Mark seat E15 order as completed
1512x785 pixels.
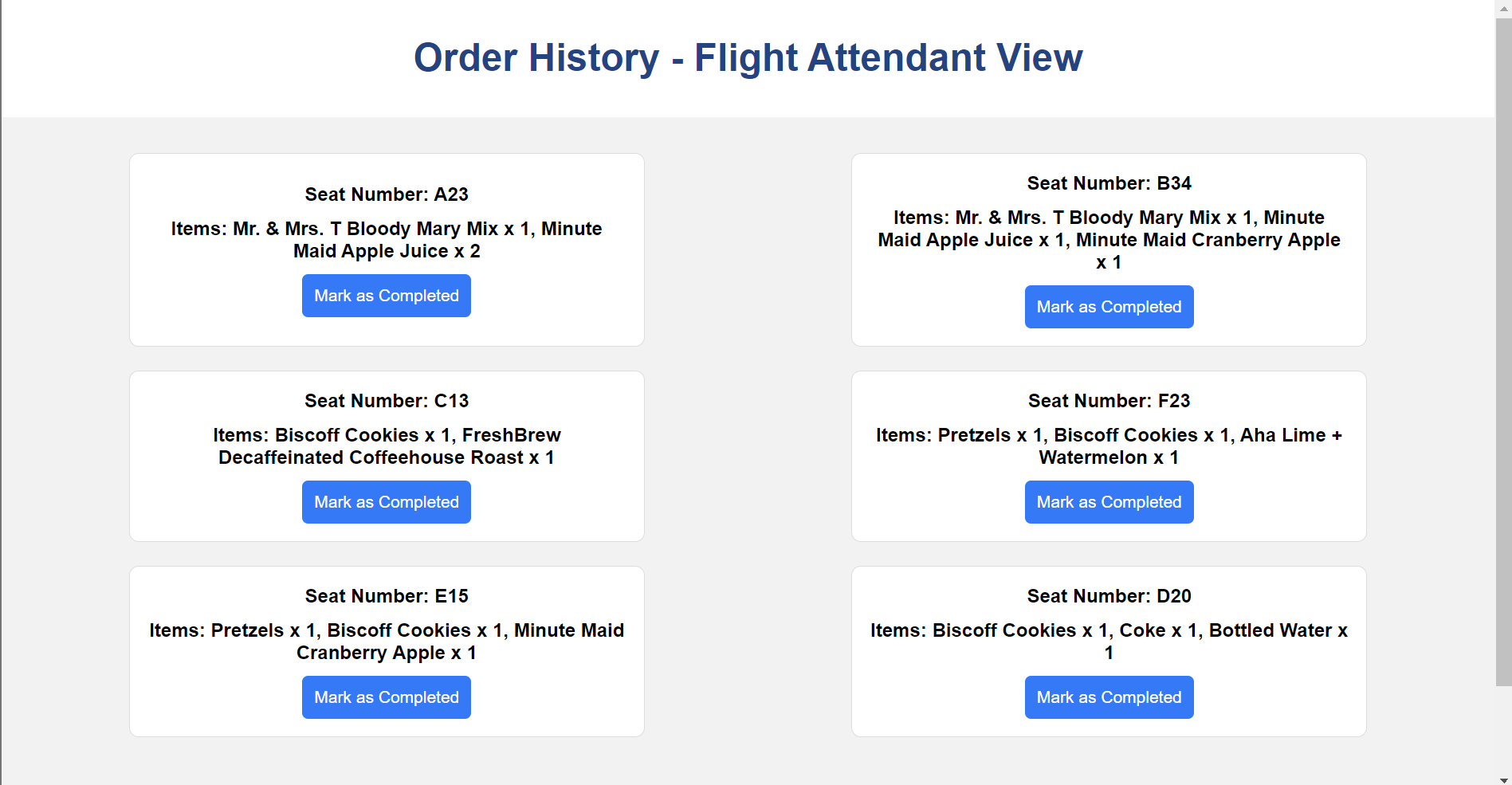387,697
